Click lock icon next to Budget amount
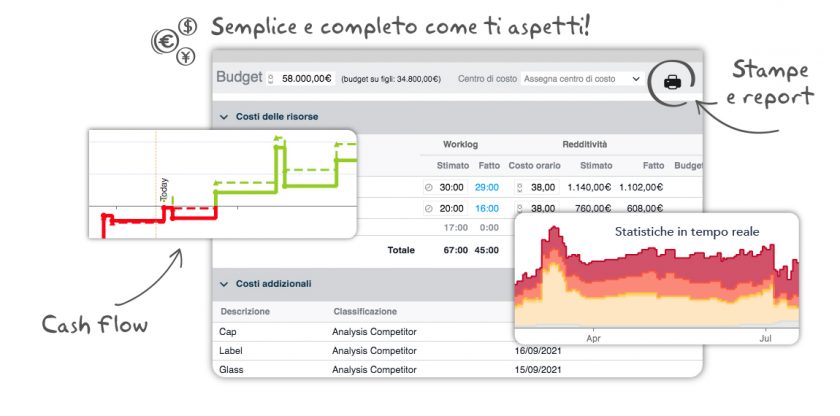This screenshot has width=840, height=416. tap(271, 78)
